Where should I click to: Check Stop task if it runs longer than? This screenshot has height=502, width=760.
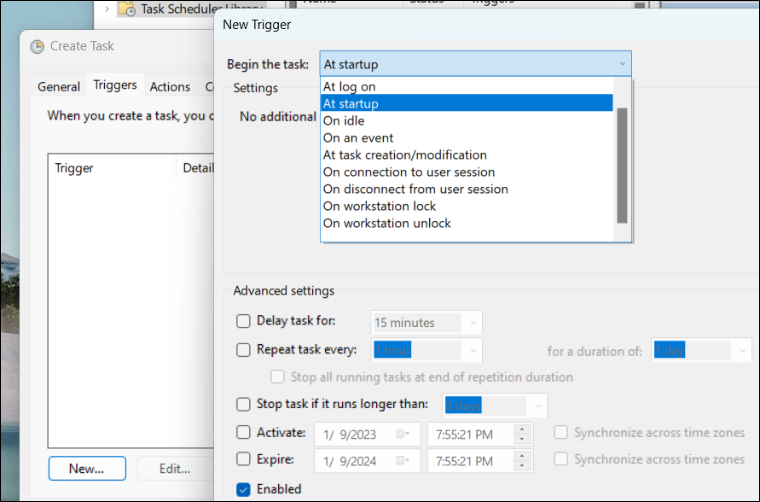click(x=243, y=405)
